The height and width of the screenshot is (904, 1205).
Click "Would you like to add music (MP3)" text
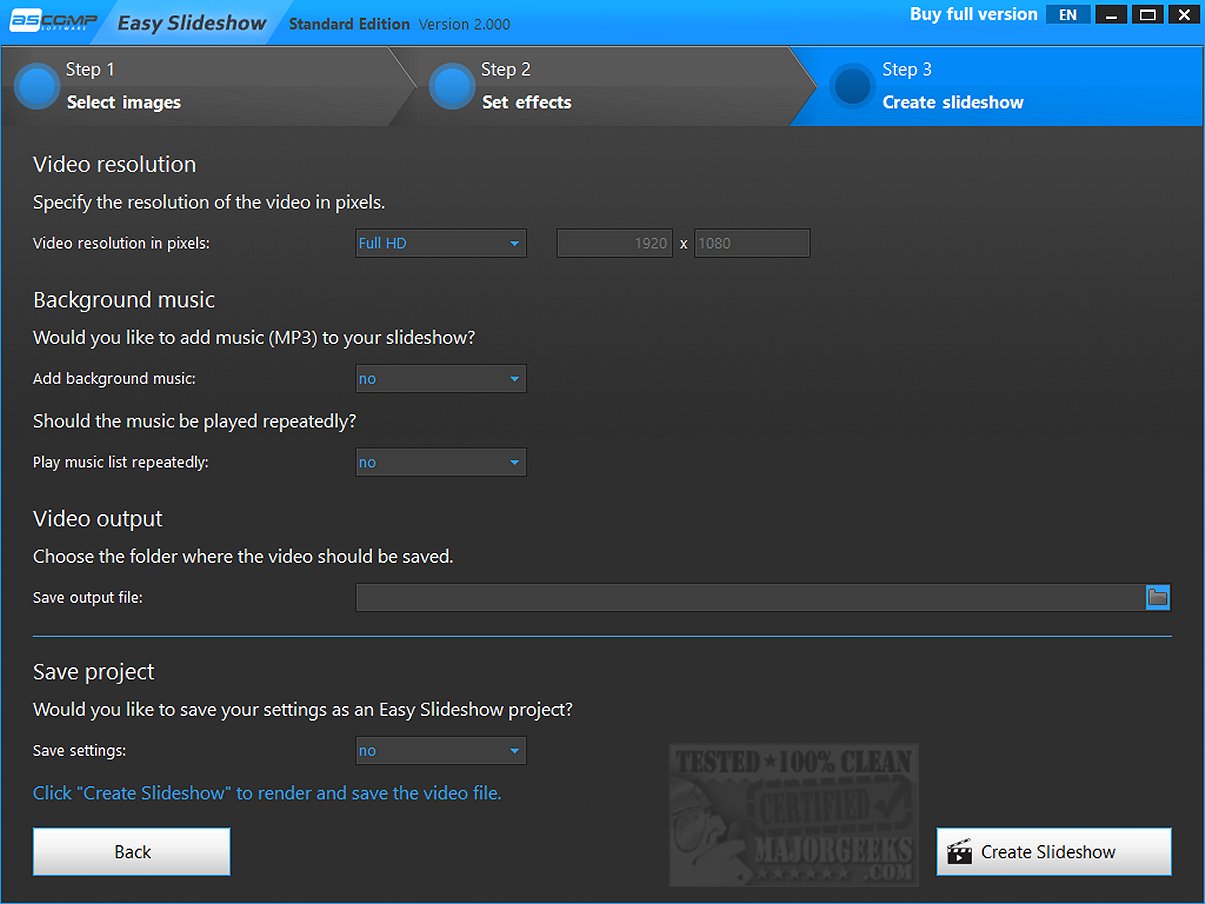(x=254, y=338)
